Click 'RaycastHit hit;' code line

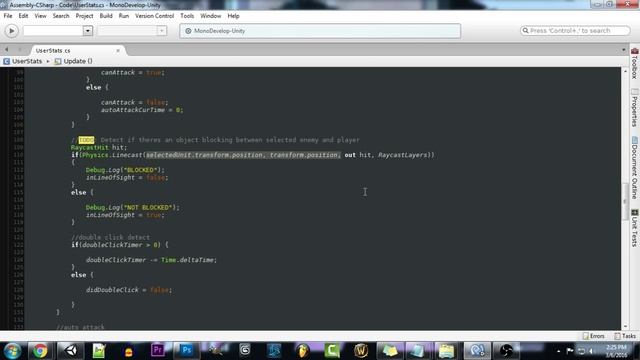click(99, 147)
